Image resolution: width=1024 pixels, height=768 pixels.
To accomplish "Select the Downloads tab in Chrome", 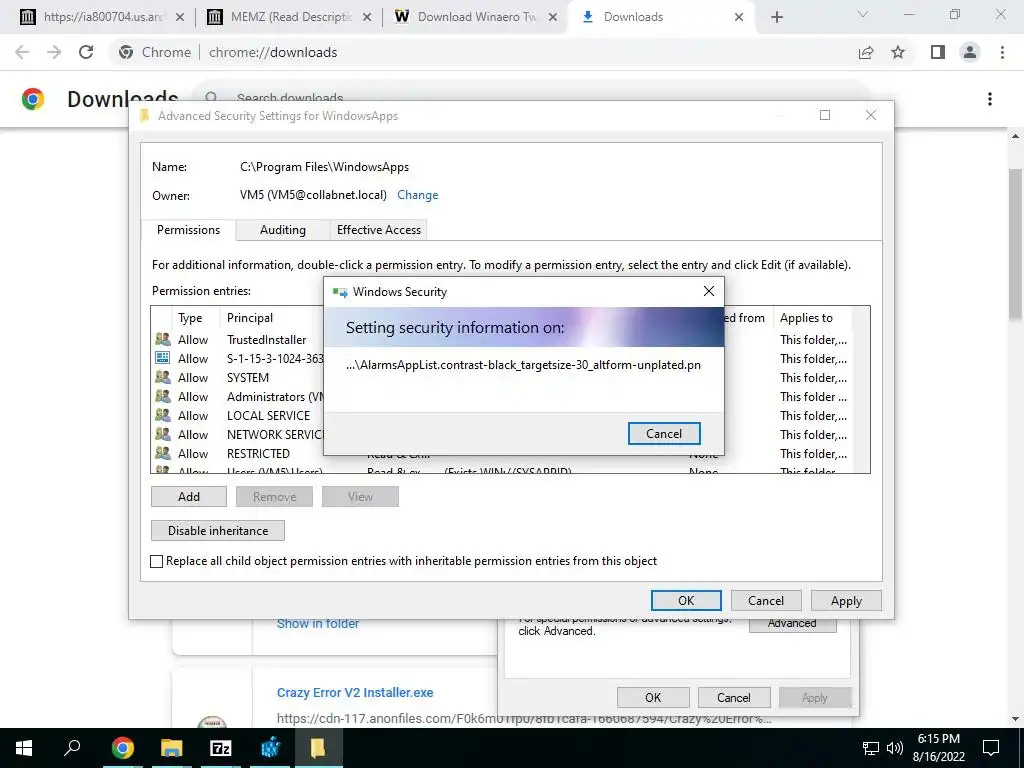I will click(660, 17).
